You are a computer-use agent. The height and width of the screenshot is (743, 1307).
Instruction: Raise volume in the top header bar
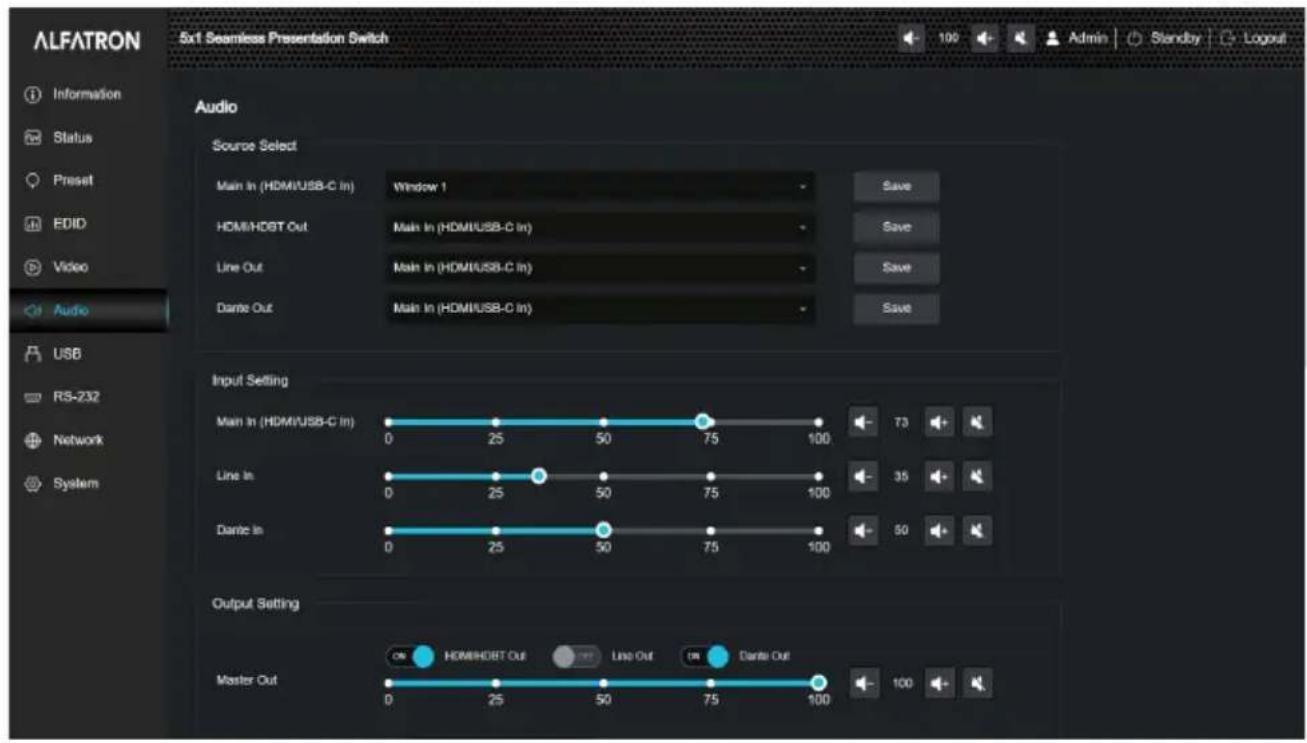[983, 38]
